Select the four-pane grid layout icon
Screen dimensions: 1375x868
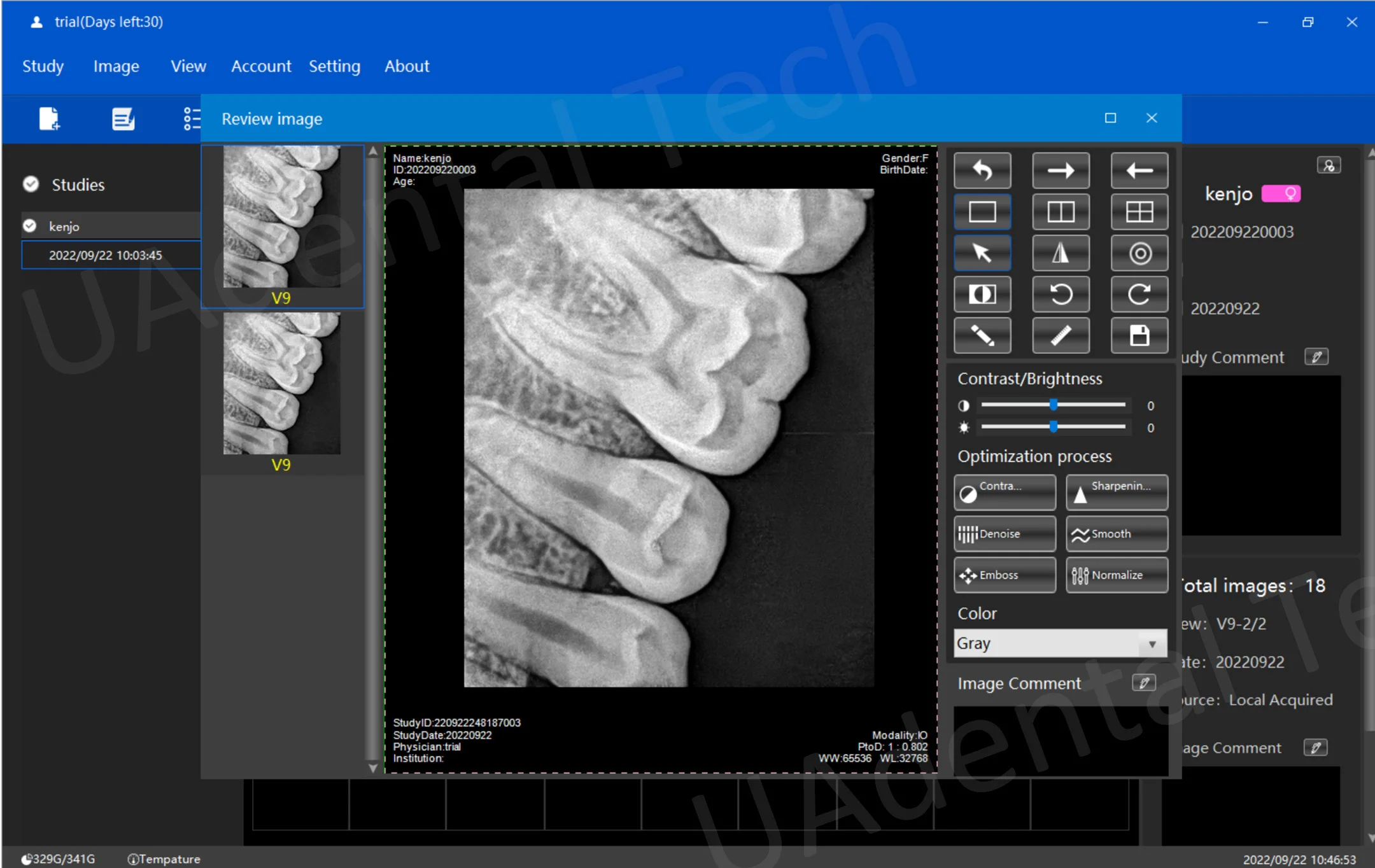1139,211
